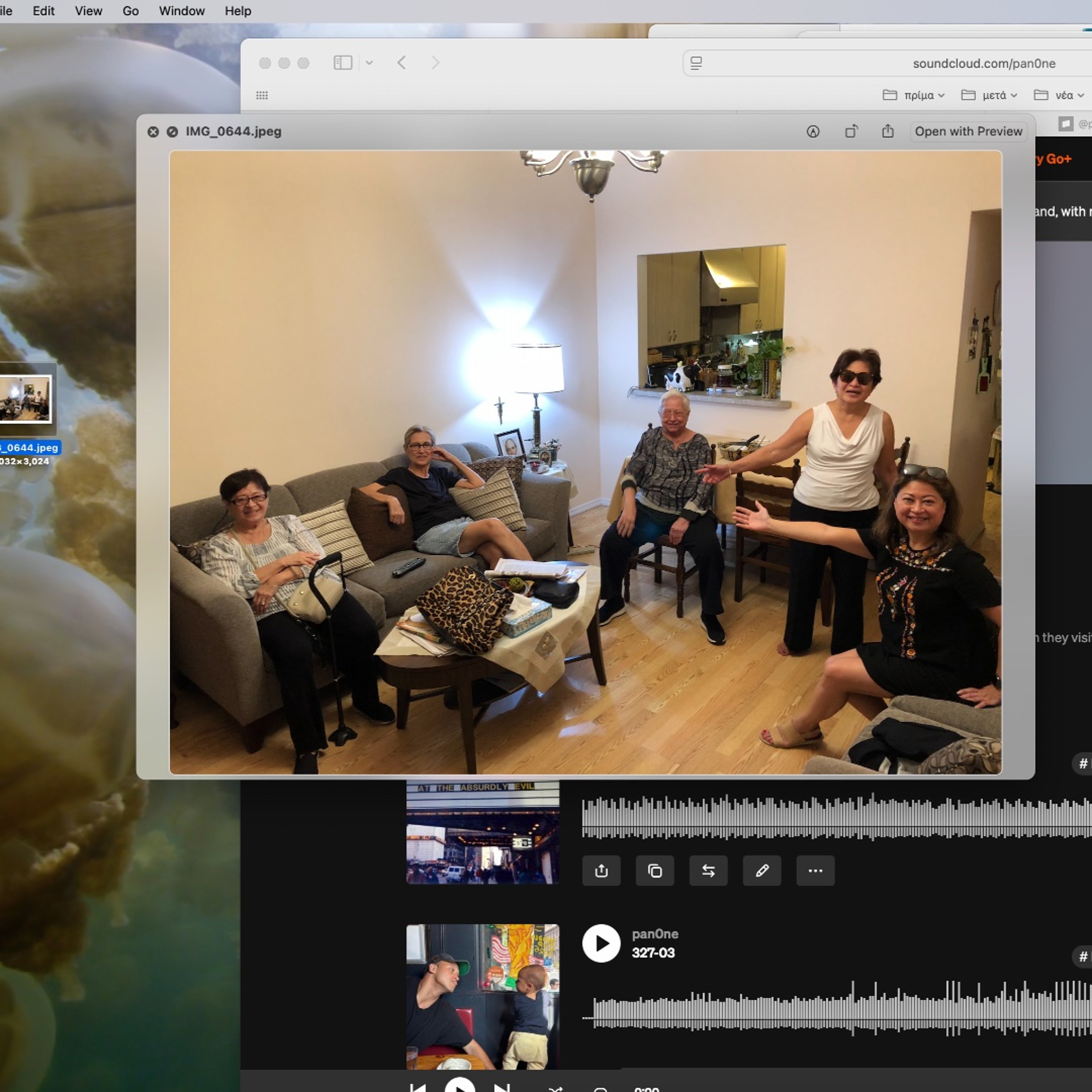Click the favorites grid icon in Safari's bookmarks bar
Screen dimensions: 1092x1092
(262, 95)
